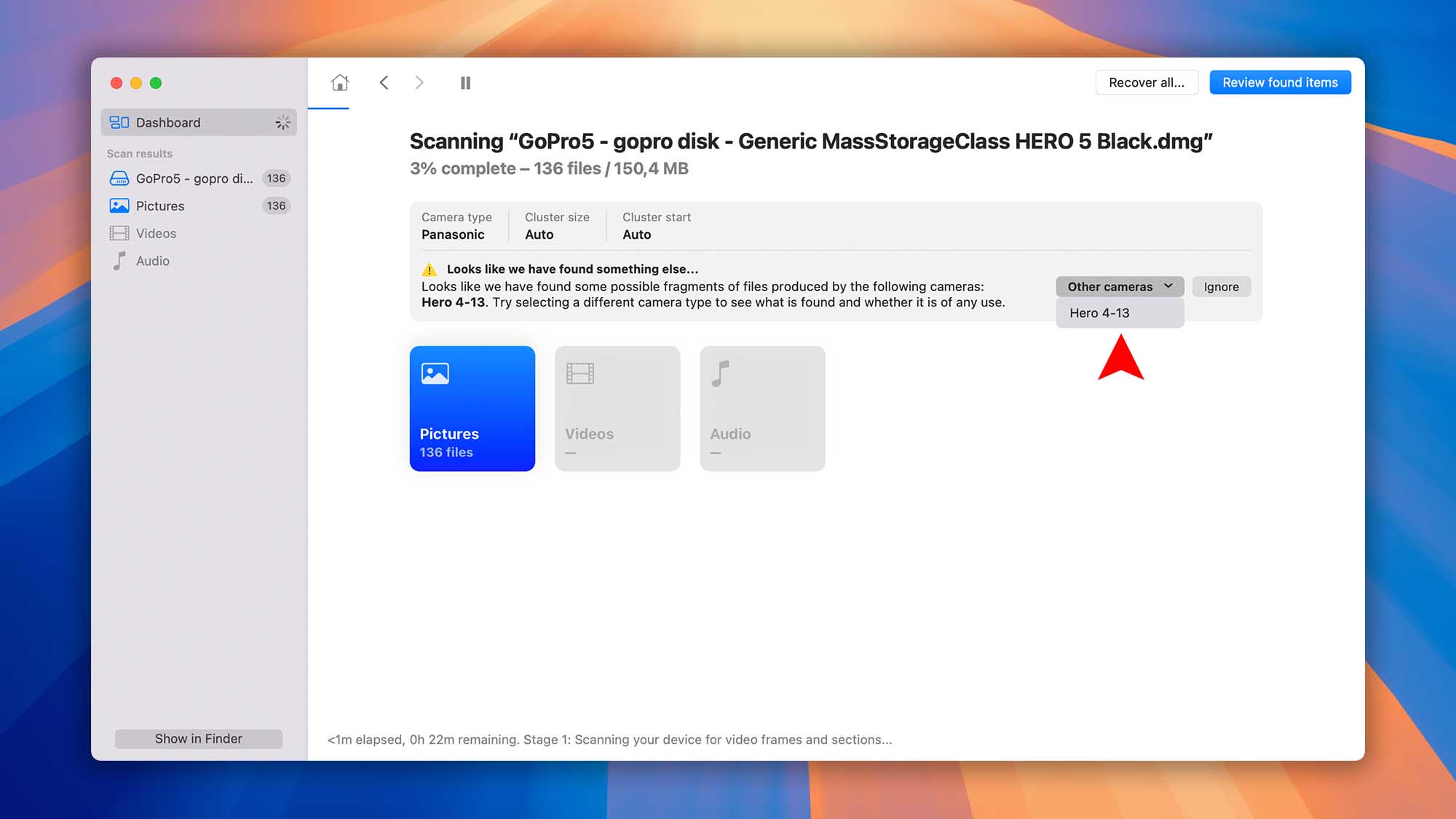Click the film strip icon in sidebar

pyautogui.click(x=119, y=234)
